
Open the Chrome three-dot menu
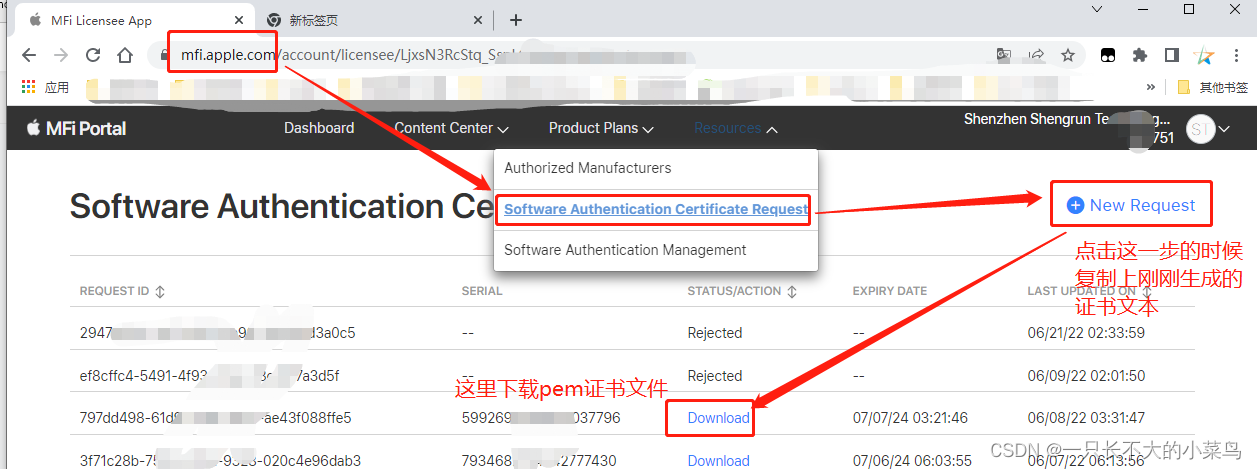(x=1238, y=55)
